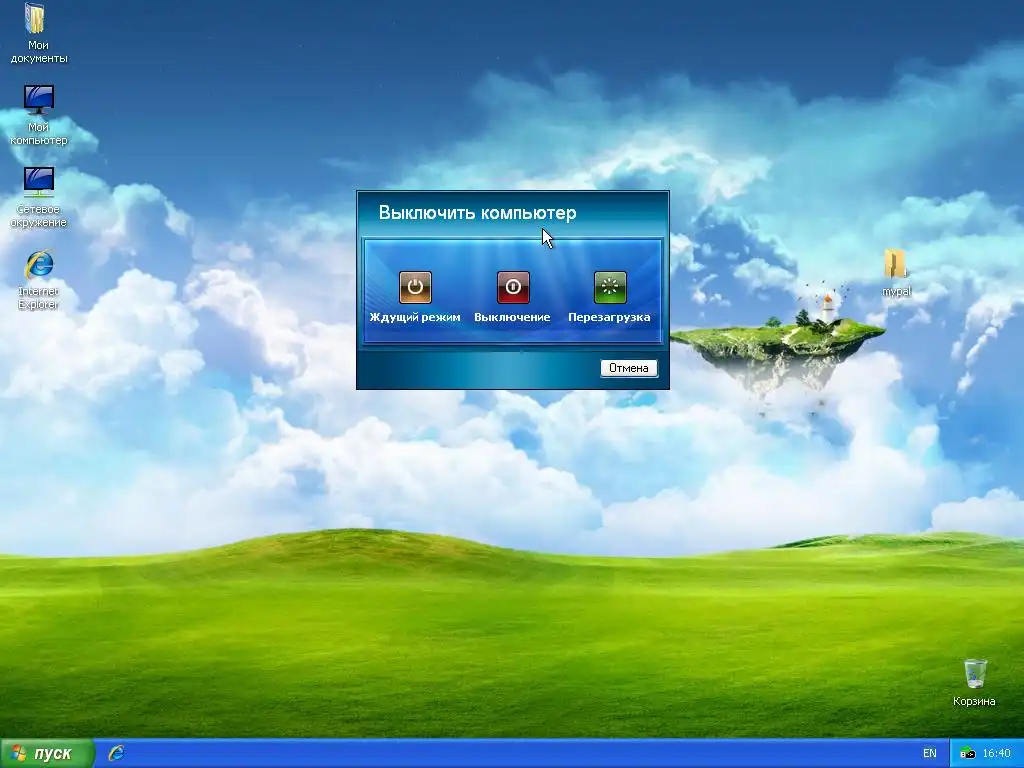Click the Standby power icon
The image size is (1024, 768).
tap(415, 287)
